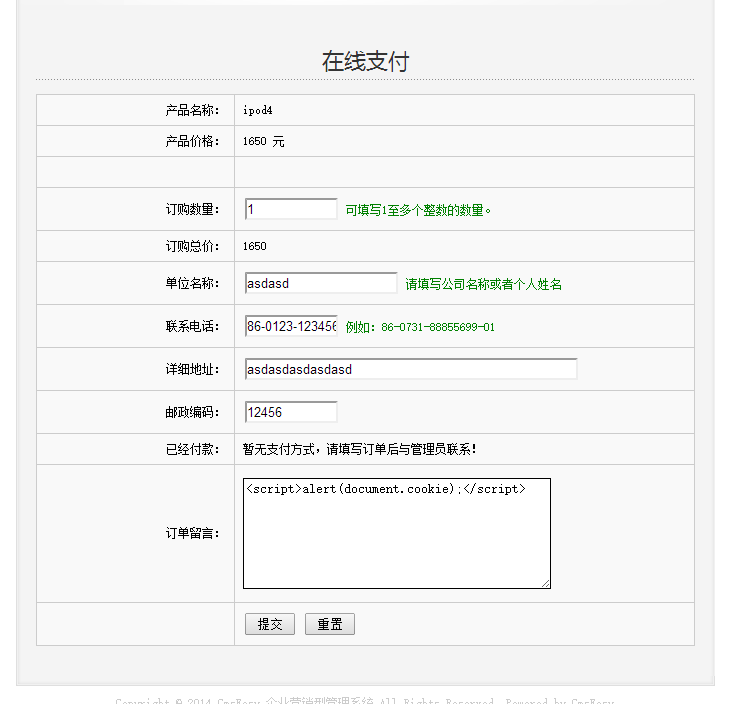Image resolution: width=733 pixels, height=704 pixels.
Task: Click the 提交 submit button
Action: click(270, 624)
